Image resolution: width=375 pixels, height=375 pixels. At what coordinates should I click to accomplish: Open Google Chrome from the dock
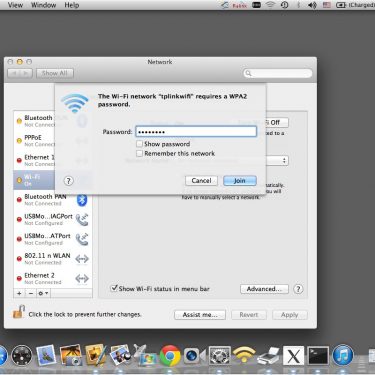point(170,356)
